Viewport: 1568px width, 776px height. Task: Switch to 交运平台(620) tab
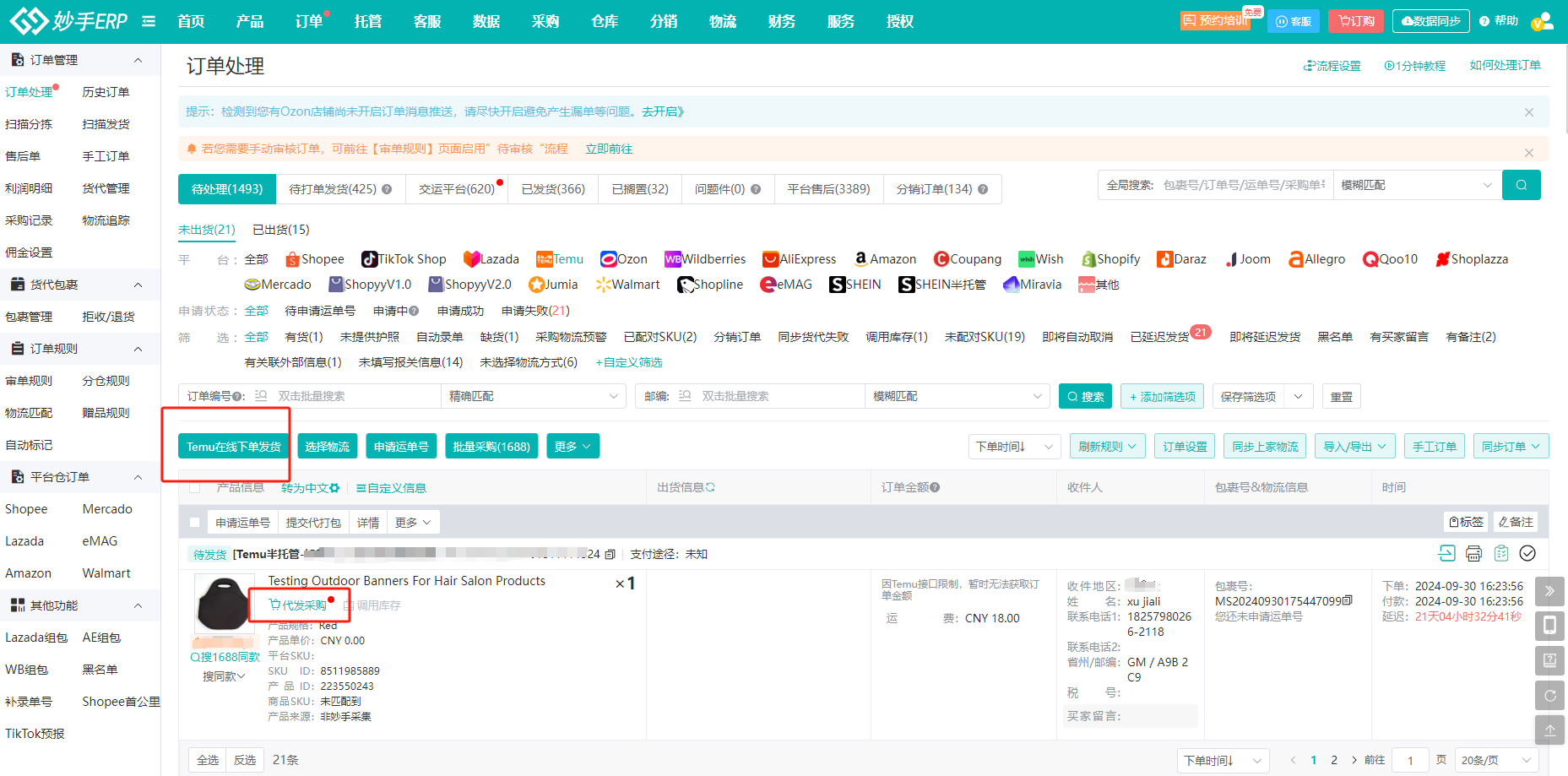[457, 189]
